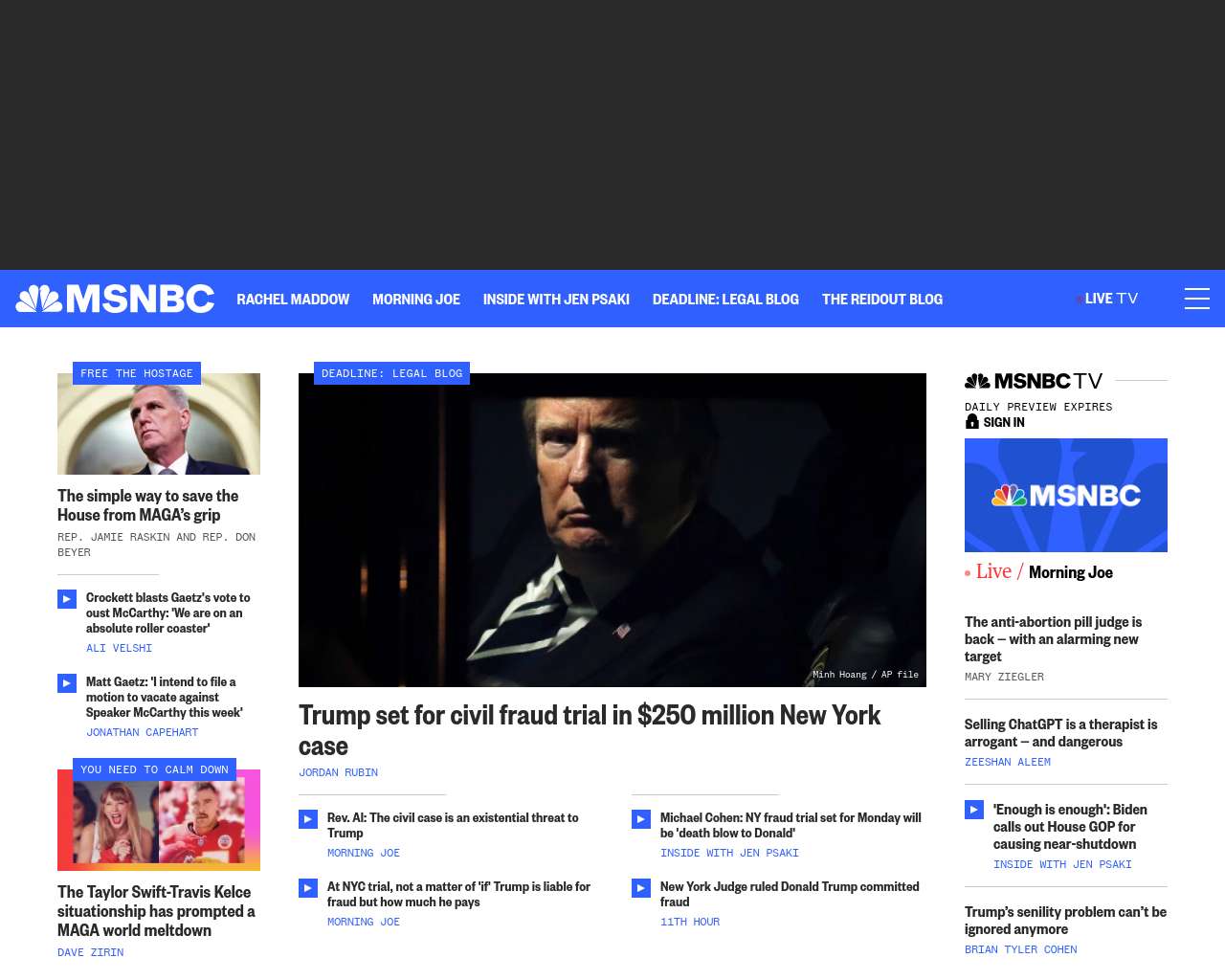The image size is (1225, 980).
Task: Click the Jonathan Capehart byline
Action: [x=143, y=732]
